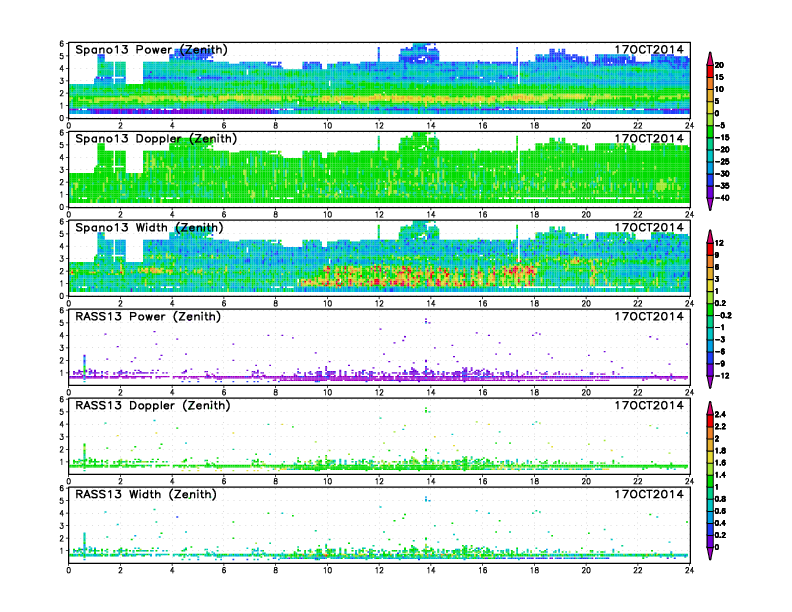
Task: Click height 5 label on RASS13 Power axis
Action: (x=62, y=323)
